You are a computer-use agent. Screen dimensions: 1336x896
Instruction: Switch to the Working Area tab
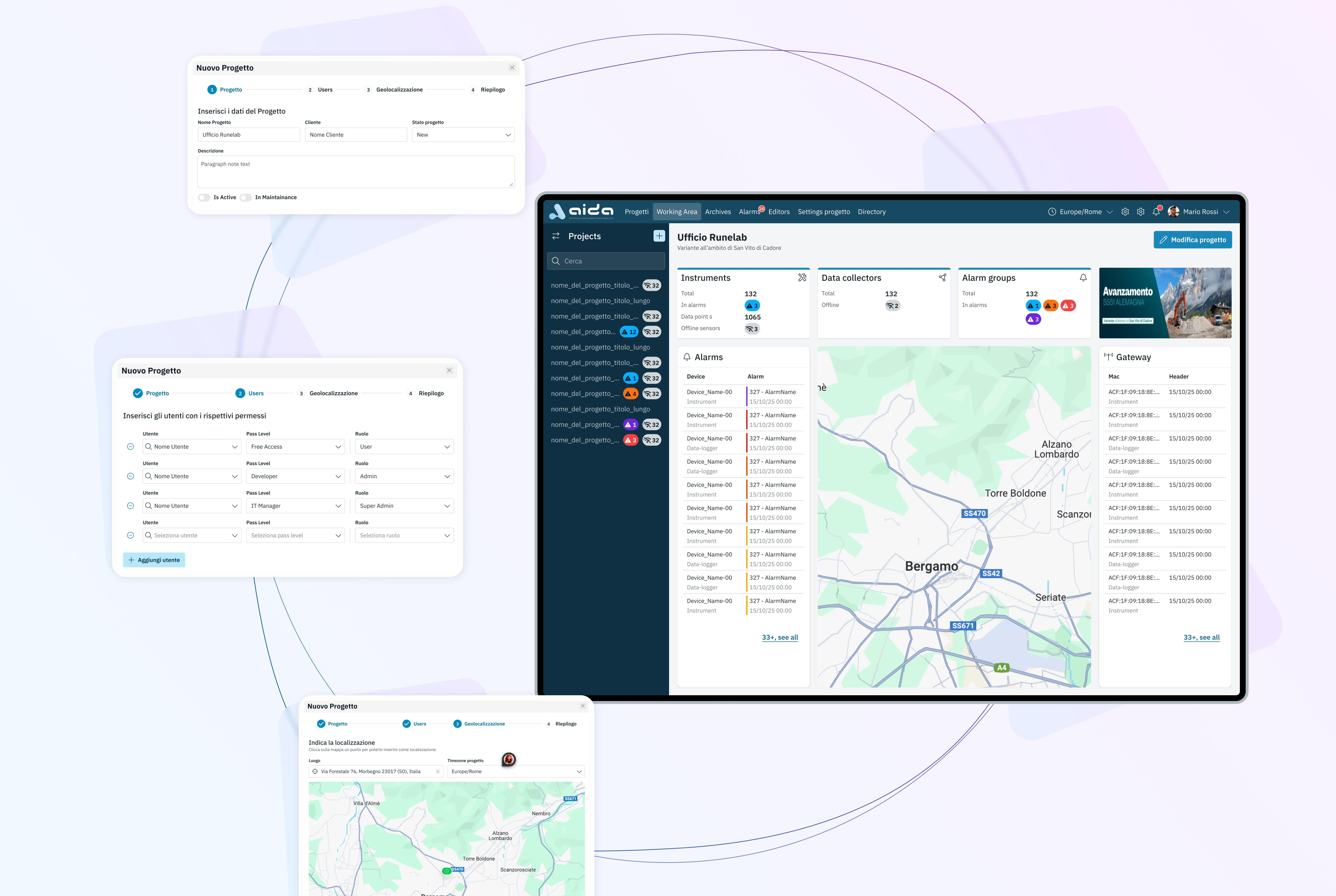point(677,212)
